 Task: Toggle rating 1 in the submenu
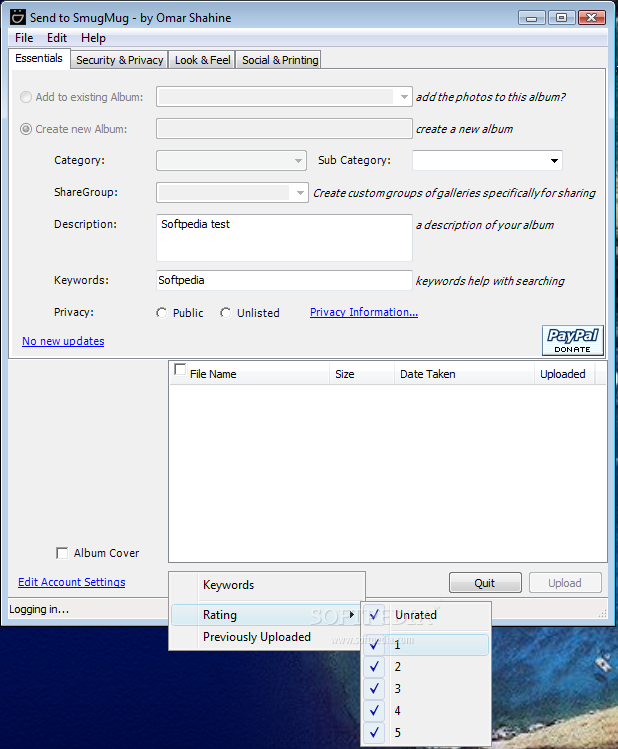pos(426,645)
